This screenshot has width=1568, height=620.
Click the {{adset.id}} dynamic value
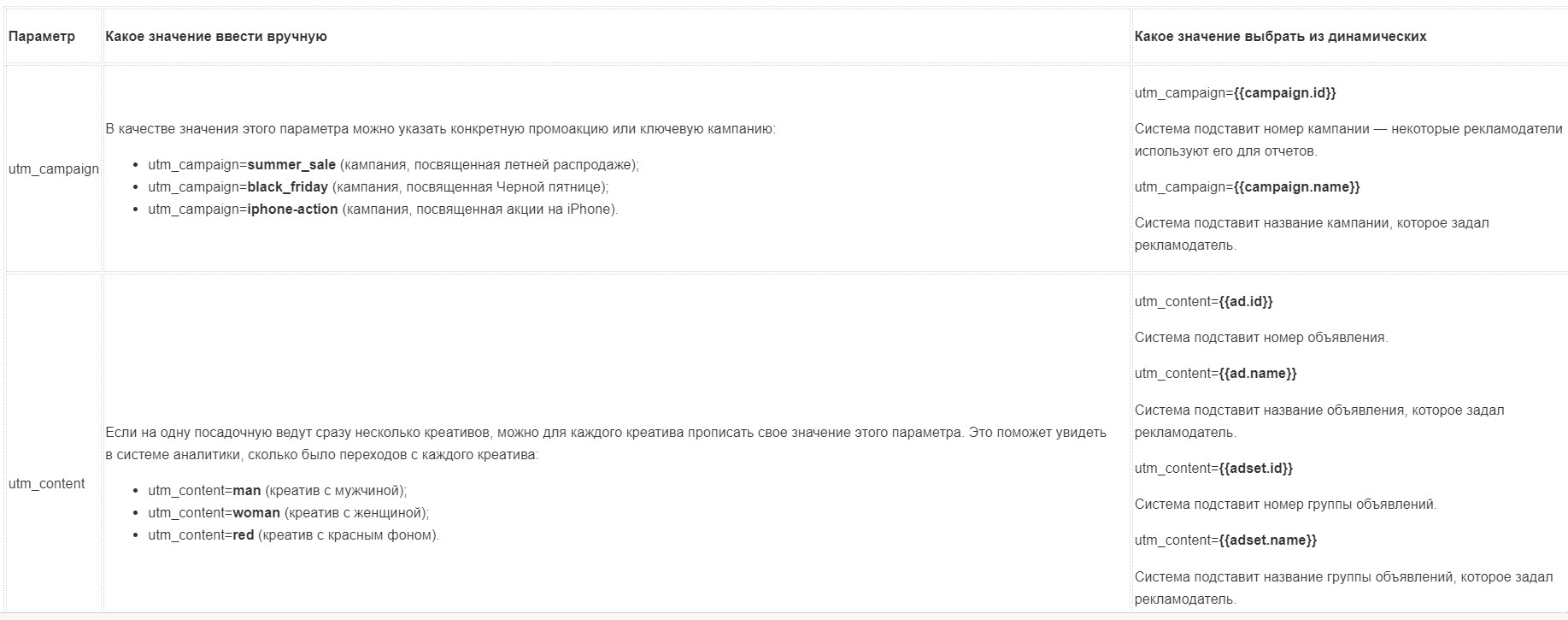click(x=1255, y=469)
